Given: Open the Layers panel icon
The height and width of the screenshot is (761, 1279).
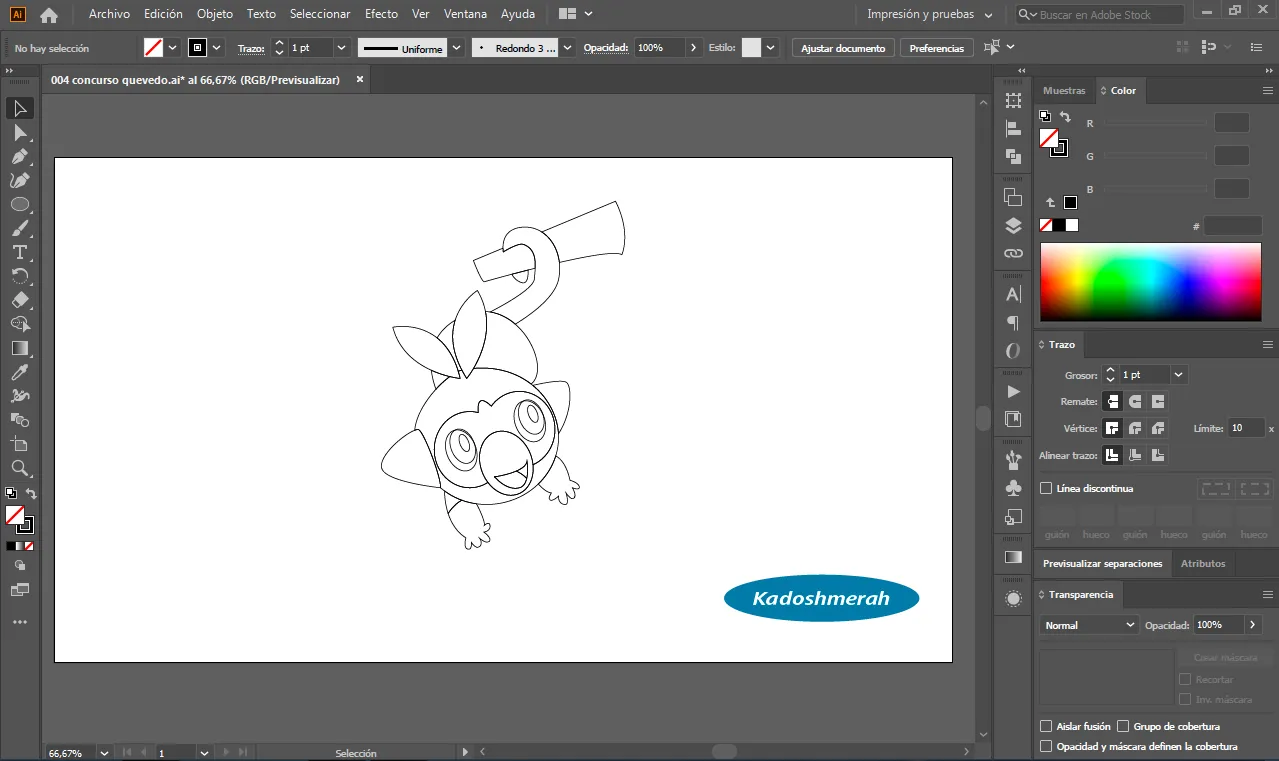Looking at the screenshot, I should point(1013,225).
